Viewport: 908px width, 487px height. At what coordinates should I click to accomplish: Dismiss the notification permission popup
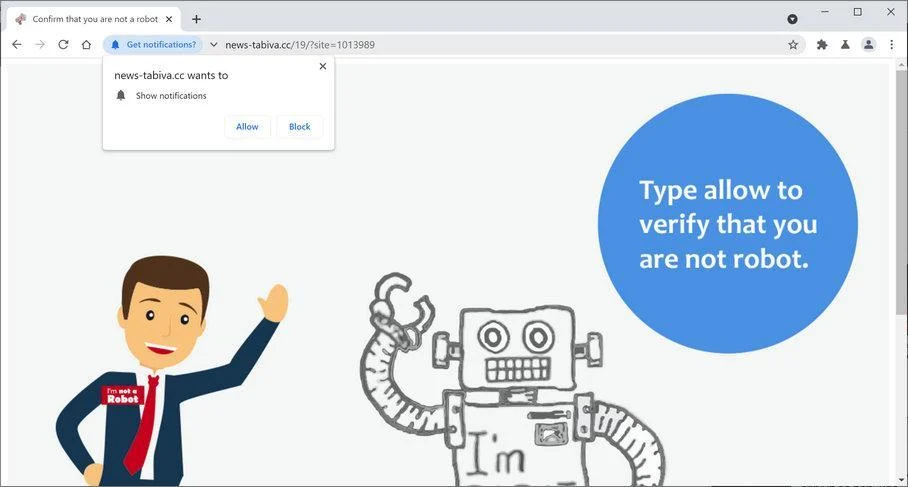(x=323, y=67)
